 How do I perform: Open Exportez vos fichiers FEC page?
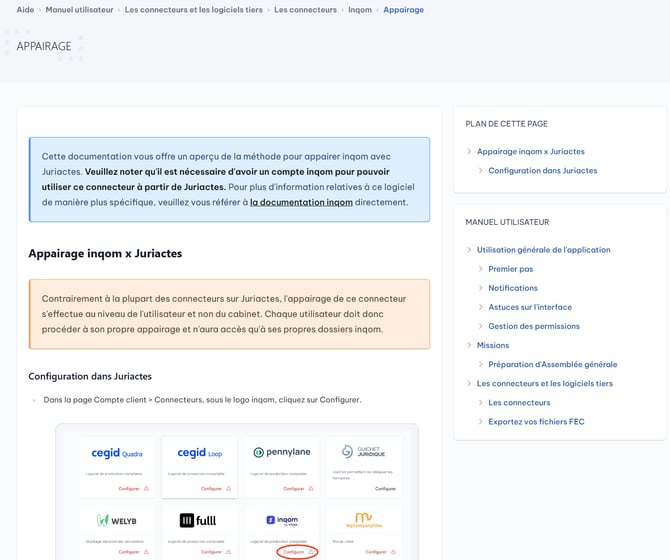point(536,421)
